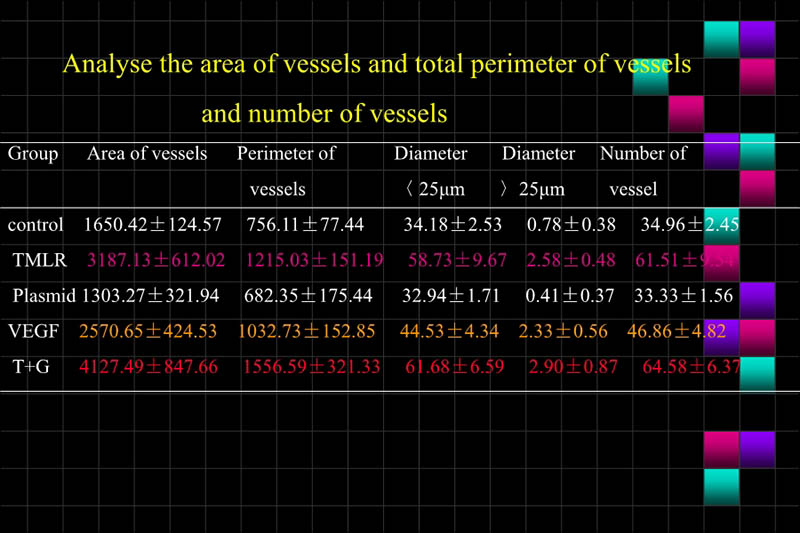Select the 'Area of vessels' column header
This screenshot has width=800, height=533.
point(147,154)
